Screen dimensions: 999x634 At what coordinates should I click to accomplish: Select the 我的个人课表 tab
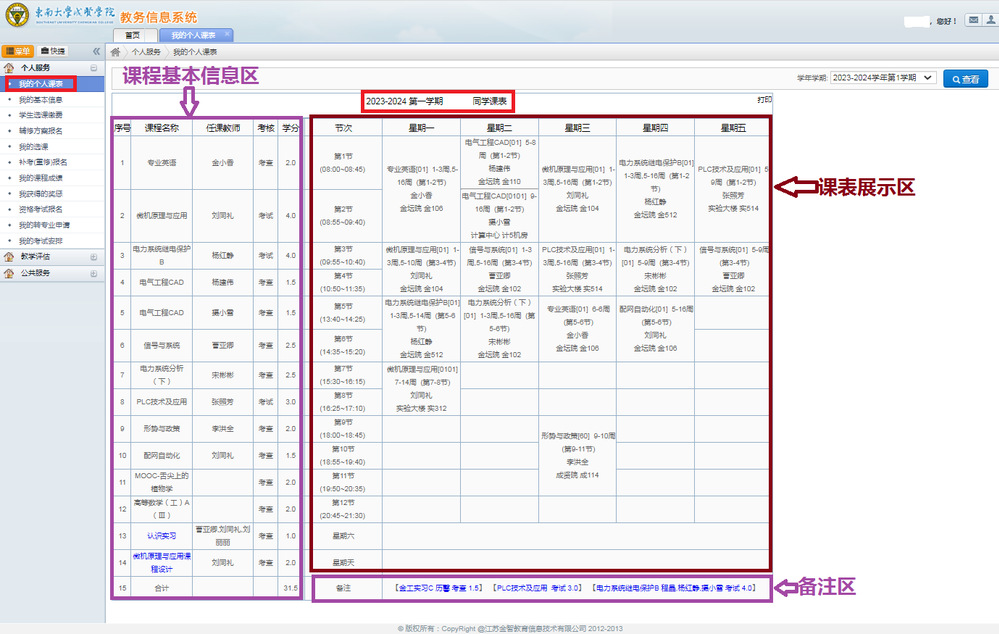pos(193,36)
